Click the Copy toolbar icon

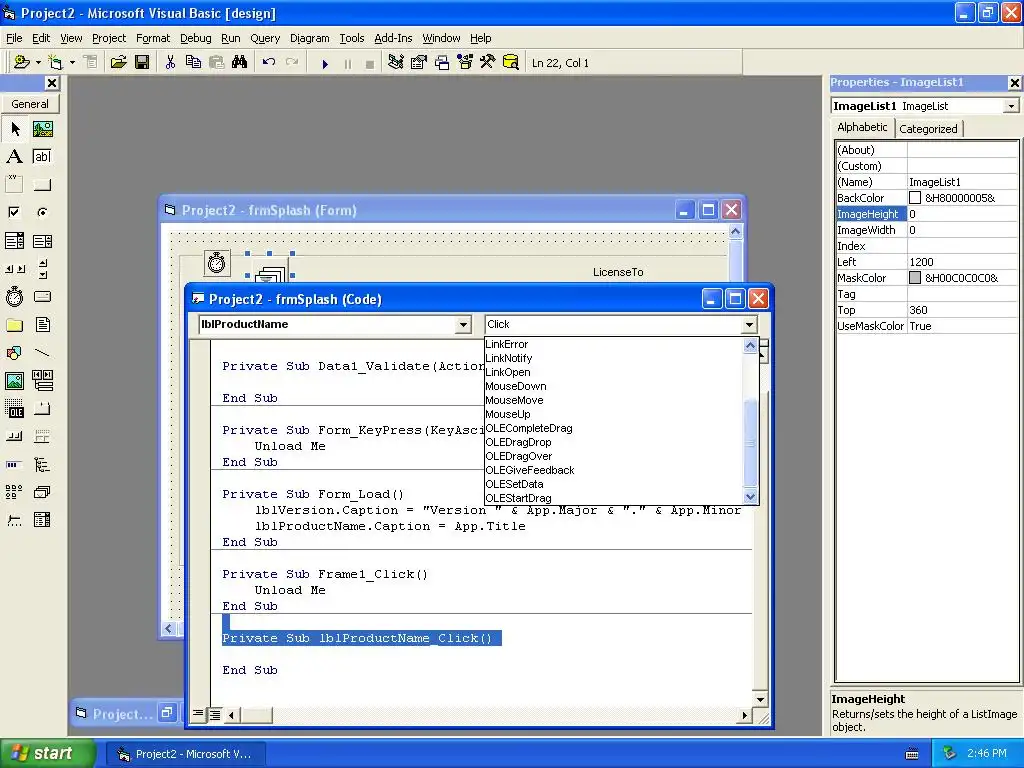[193, 63]
